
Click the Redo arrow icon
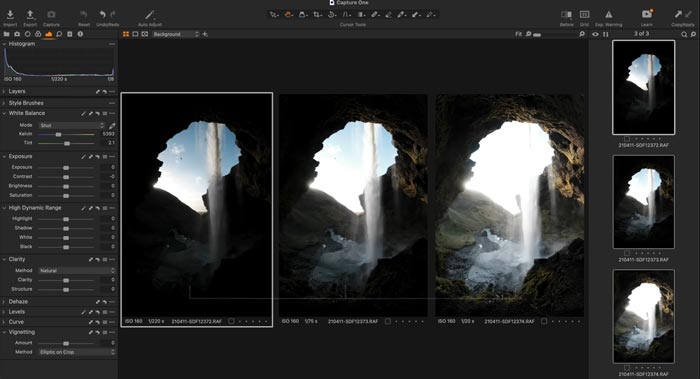[113, 15]
